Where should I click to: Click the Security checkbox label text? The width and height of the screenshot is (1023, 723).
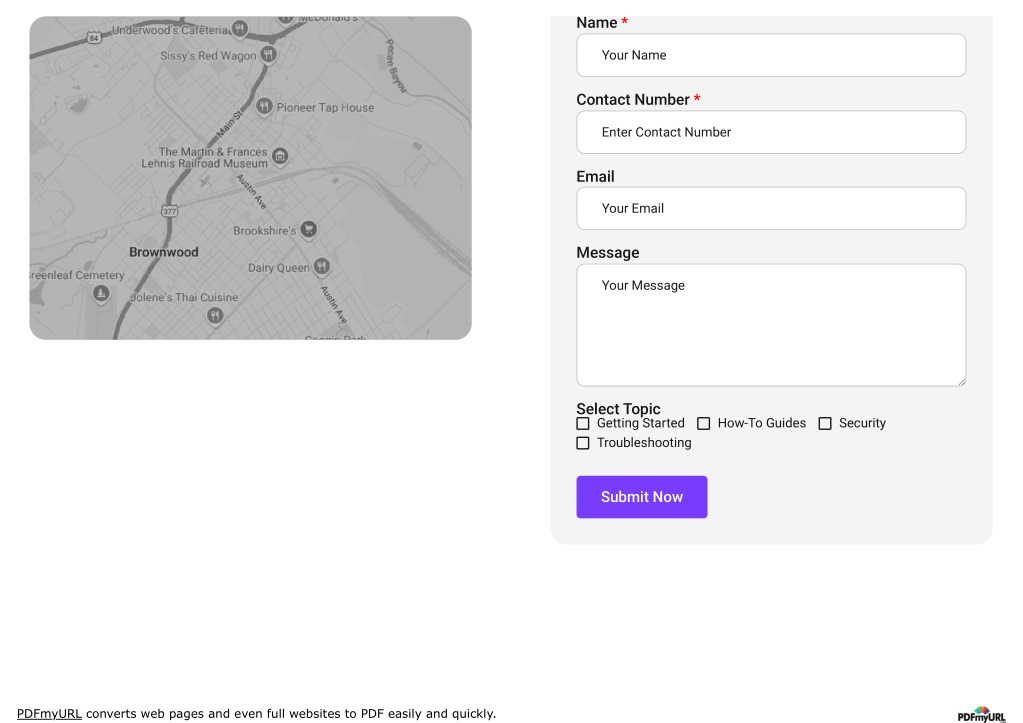(x=862, y=423)
